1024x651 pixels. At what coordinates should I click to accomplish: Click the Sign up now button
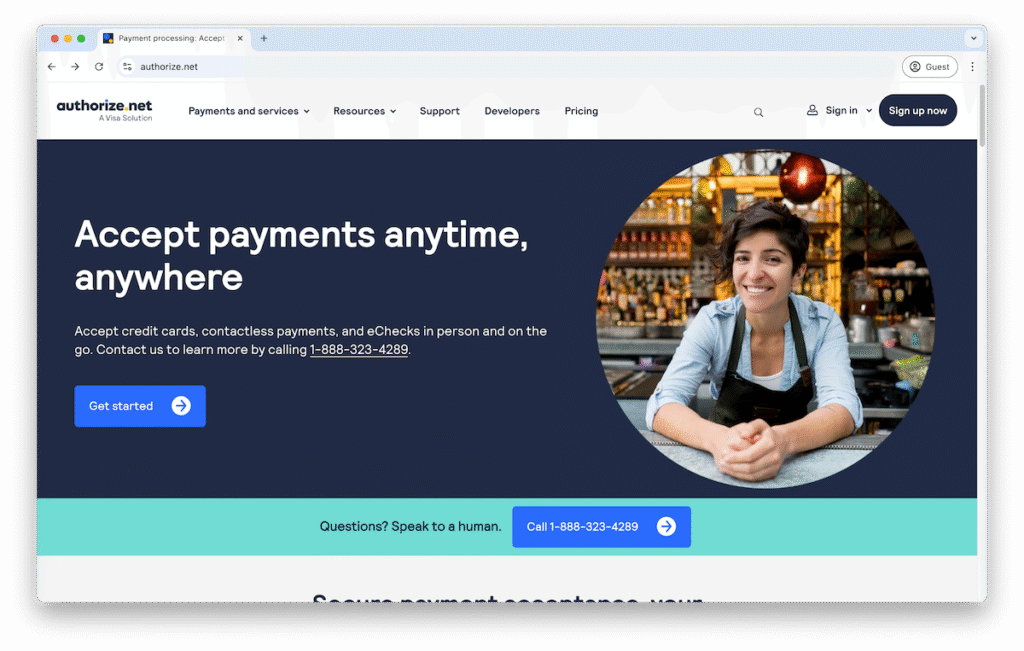click(x=918, y=110)
